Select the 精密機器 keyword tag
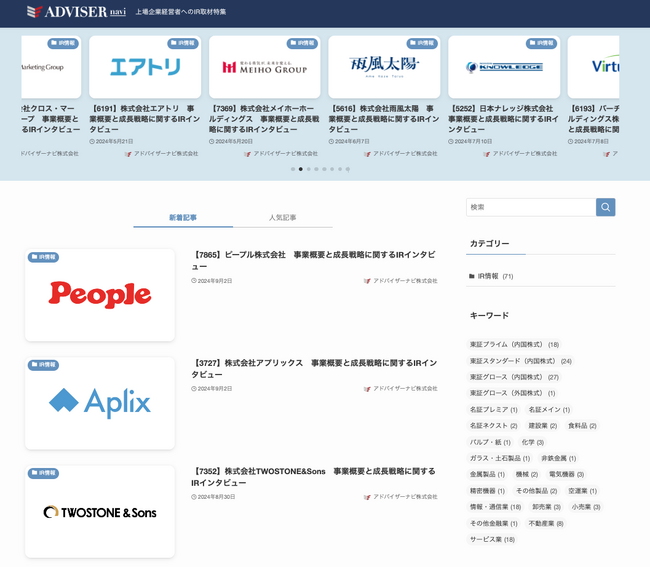 click(487, 491)
